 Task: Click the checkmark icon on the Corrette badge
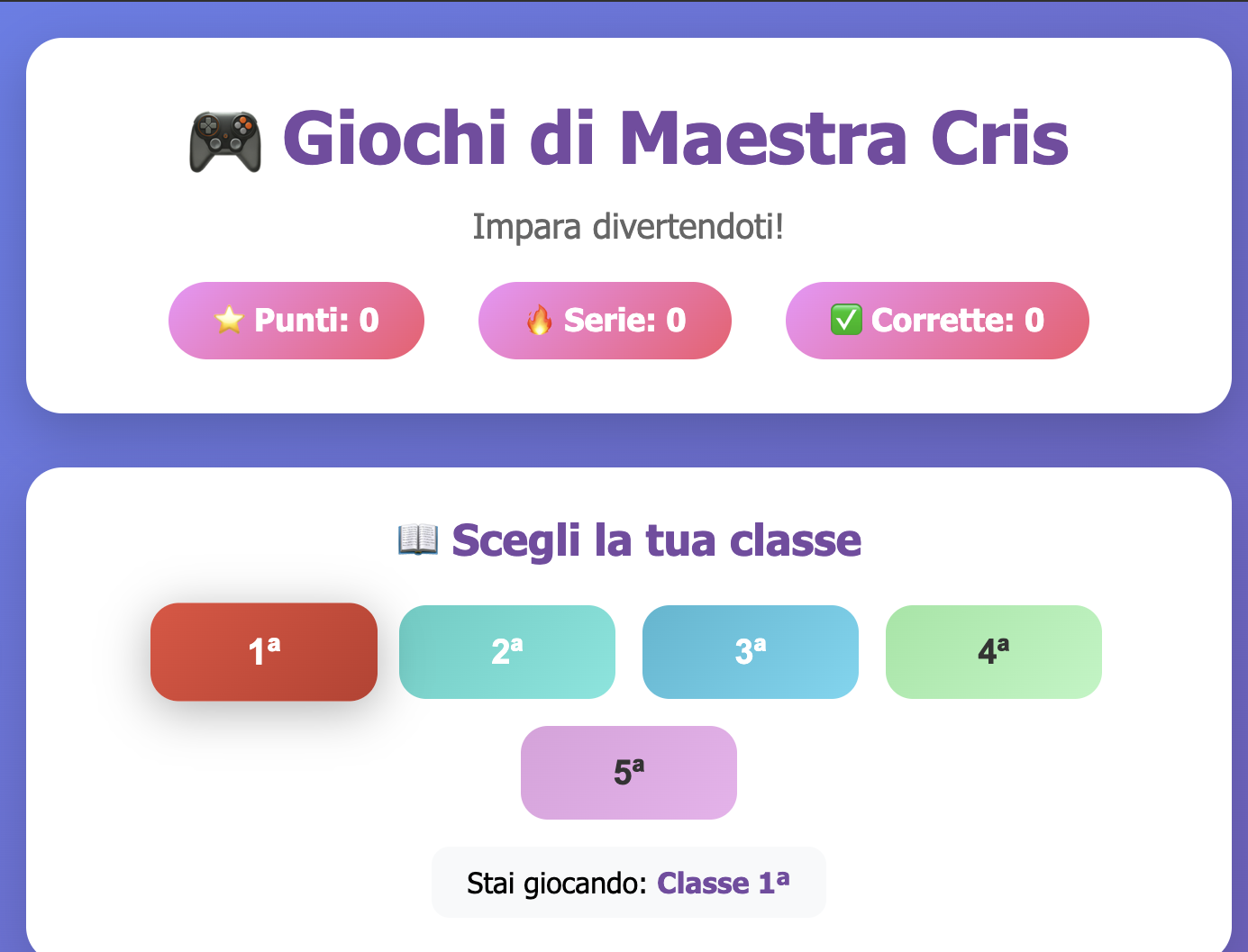(844, 320)
